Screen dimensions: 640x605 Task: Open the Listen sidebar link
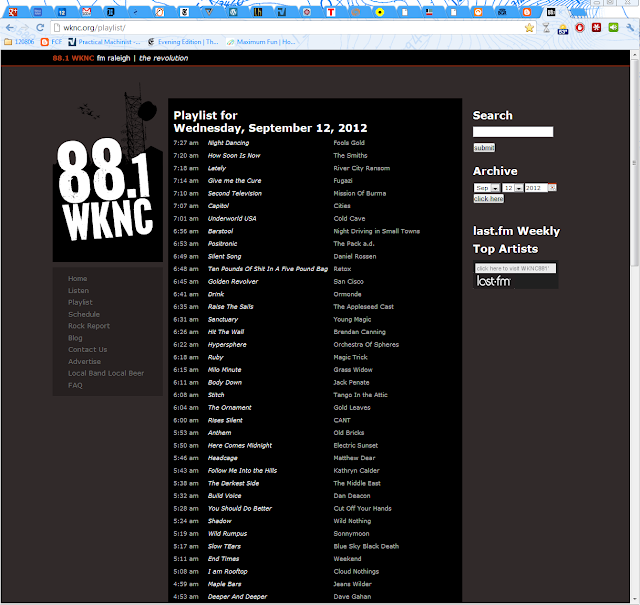(78, 290)
